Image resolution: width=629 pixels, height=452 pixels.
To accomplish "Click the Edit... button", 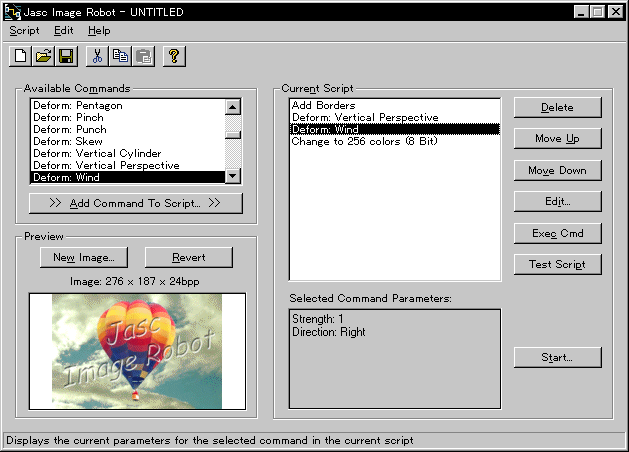I will pos(558,201).
